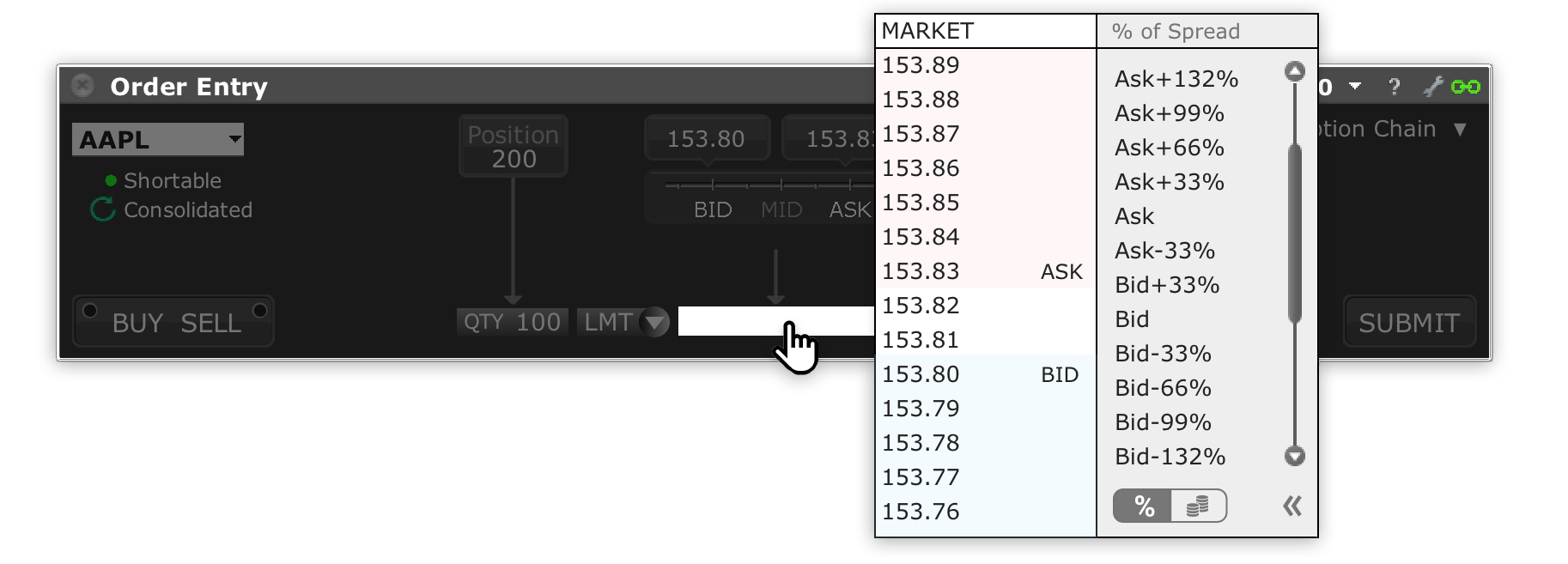Open the wrench configuration icon

pyautogui.click(x=1435, y=86)
